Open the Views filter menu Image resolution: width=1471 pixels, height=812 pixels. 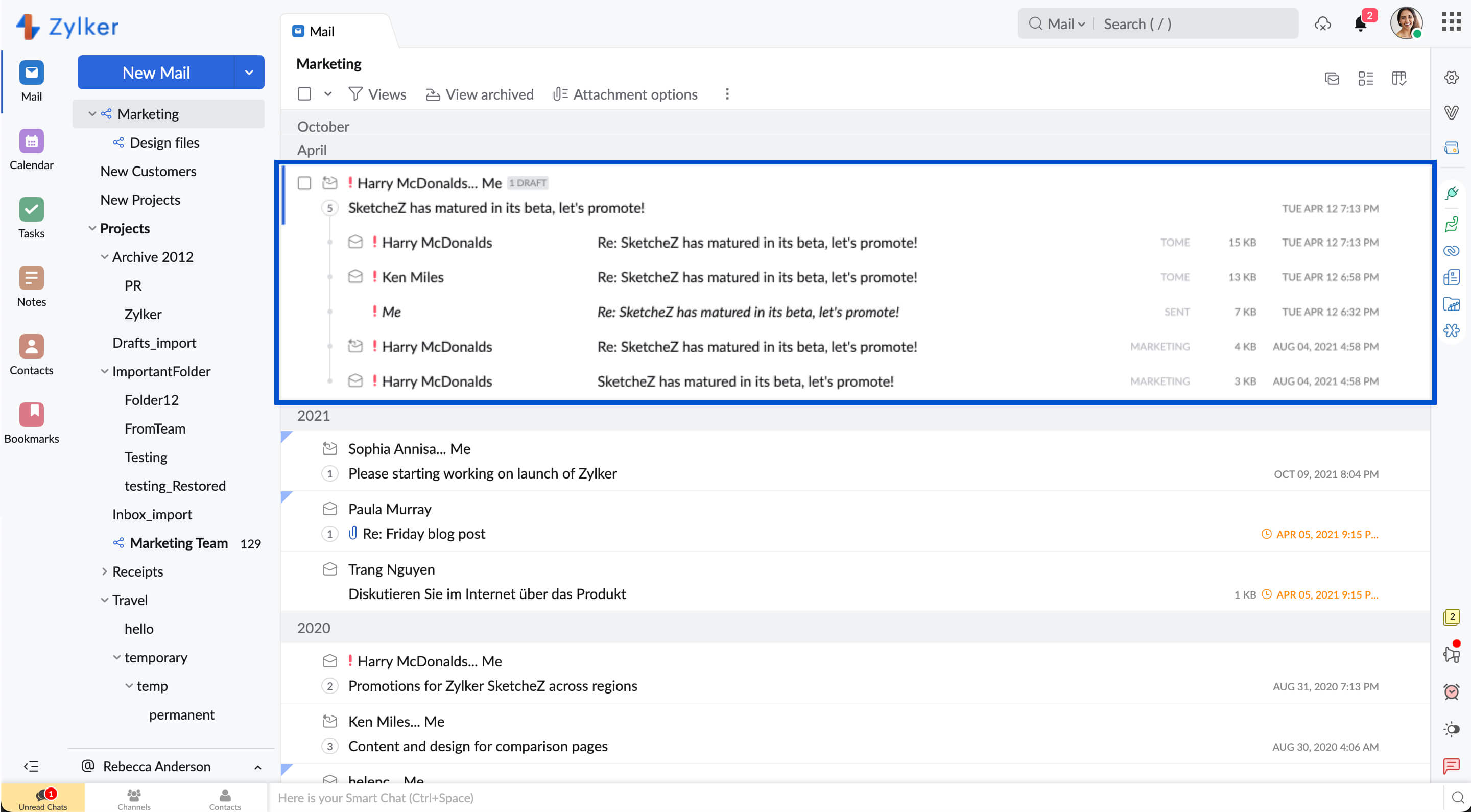[377, 94]
